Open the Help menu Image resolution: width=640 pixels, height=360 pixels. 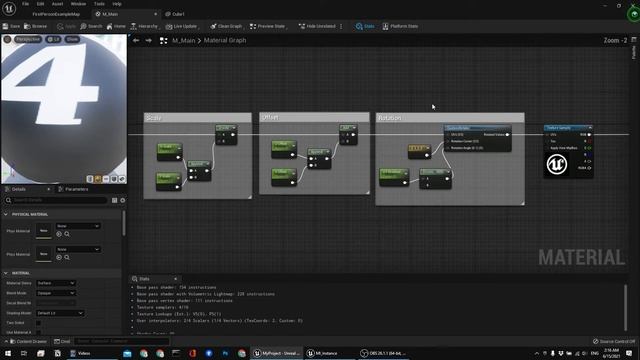117,4
